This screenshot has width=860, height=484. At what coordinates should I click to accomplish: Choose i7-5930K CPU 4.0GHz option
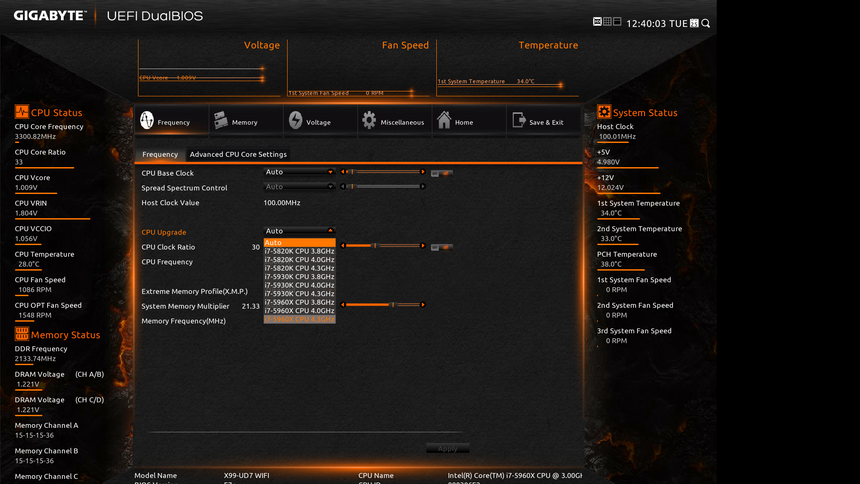(299, 285)
